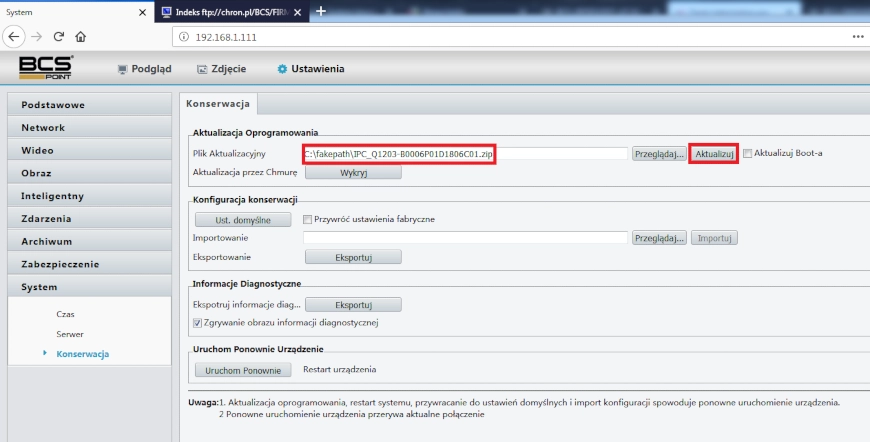The height and width of the screenshot is (442, 870).
Task: Expand the Network sidebar section
Action: (89, 128)
